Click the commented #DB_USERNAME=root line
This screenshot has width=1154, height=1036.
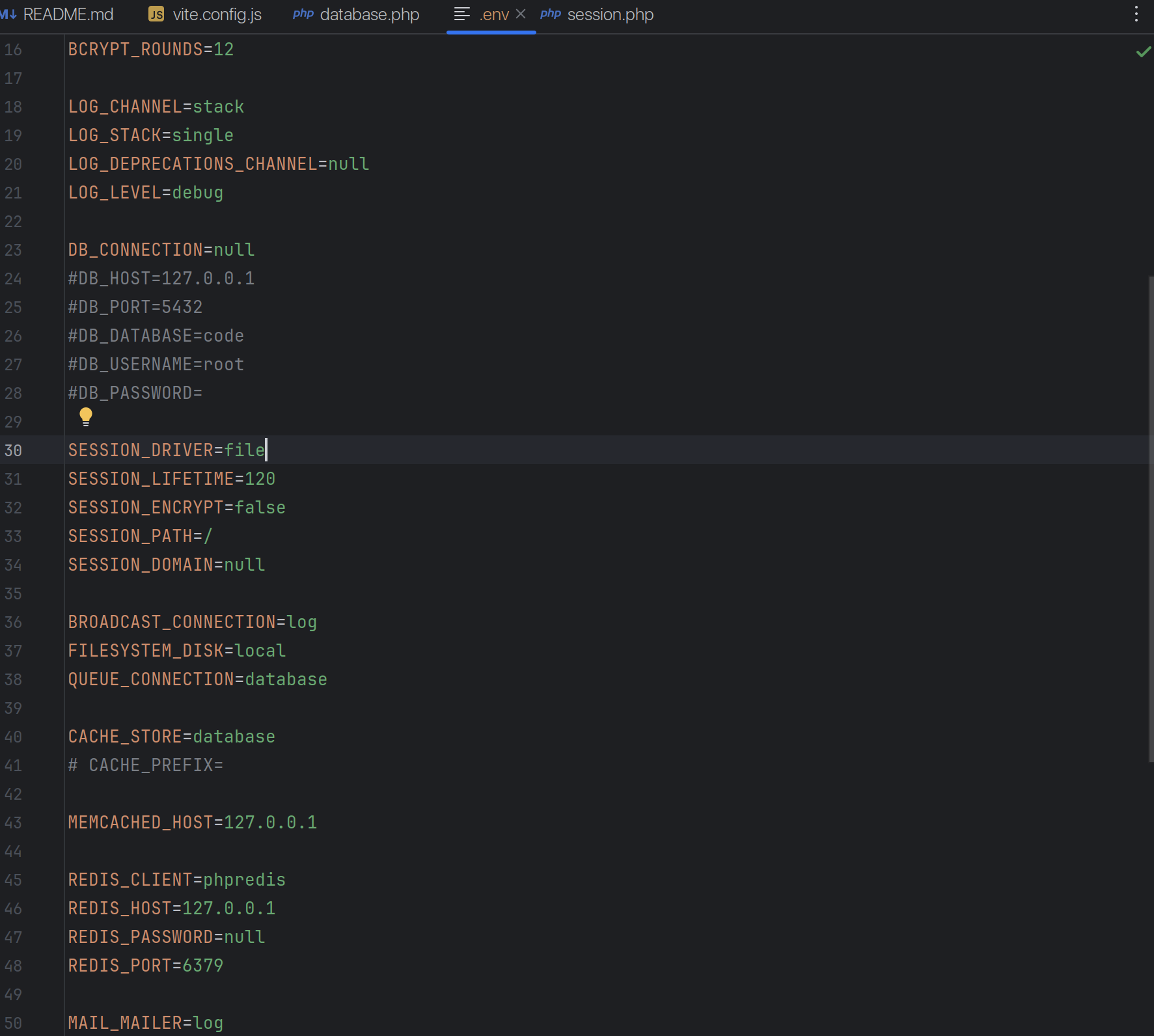156,364
